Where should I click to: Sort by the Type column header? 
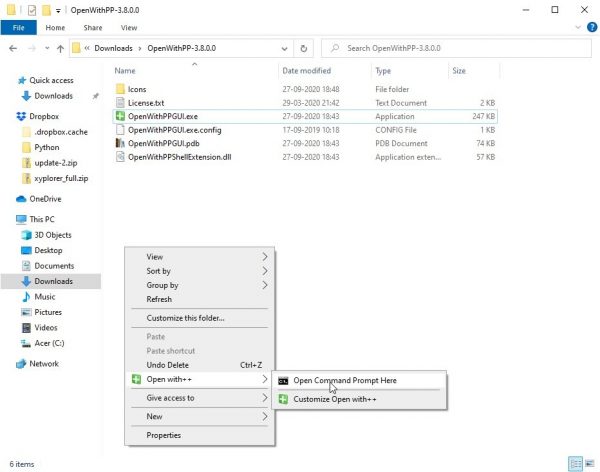[x=409, y=71]
